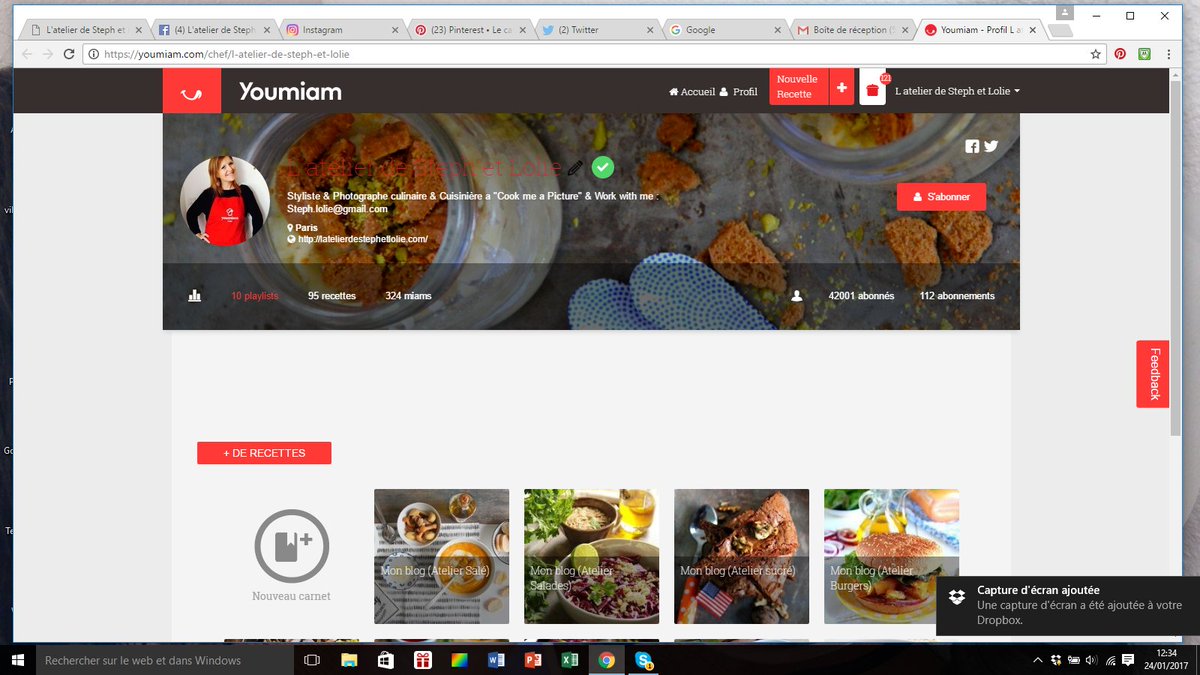Open Task View in taskbar
Viewport: 1200px width, 675px height.
(x=311, y=660)
